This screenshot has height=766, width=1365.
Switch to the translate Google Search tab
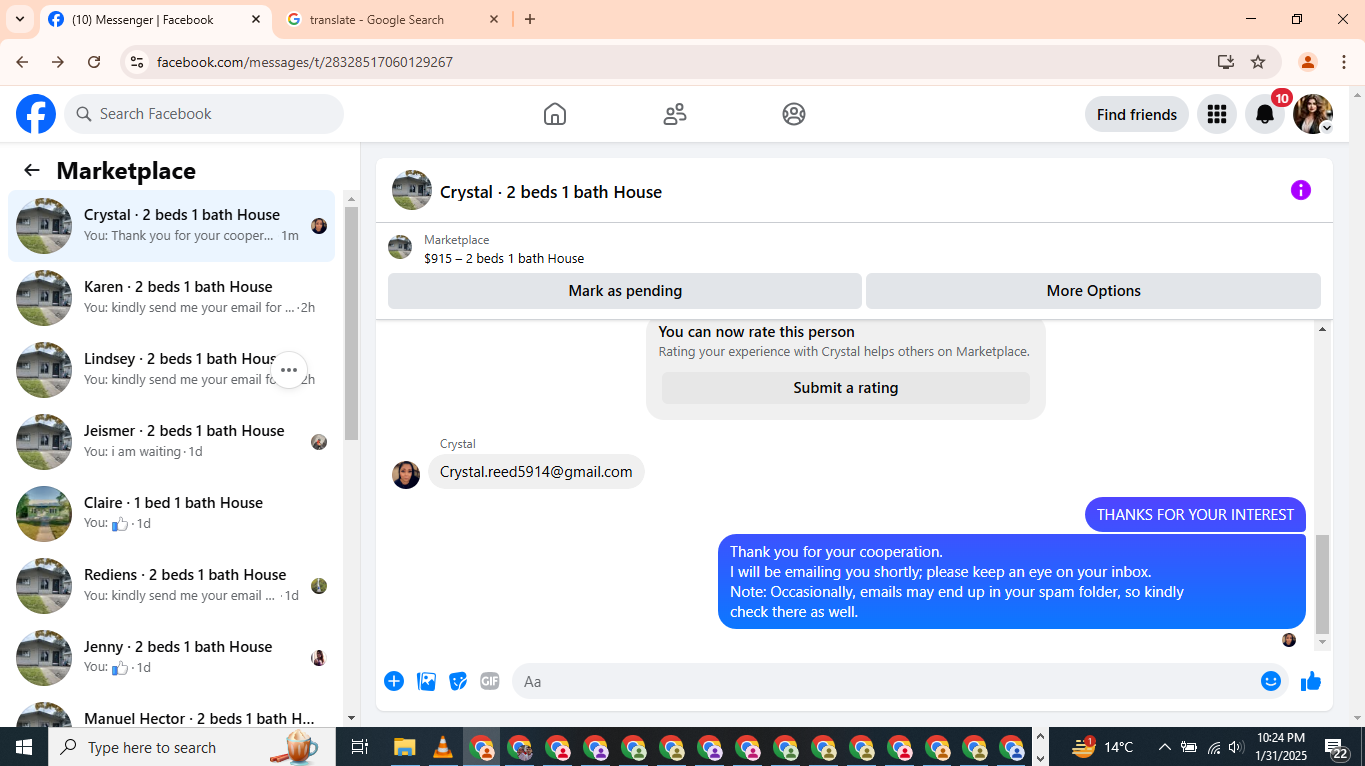394,20
